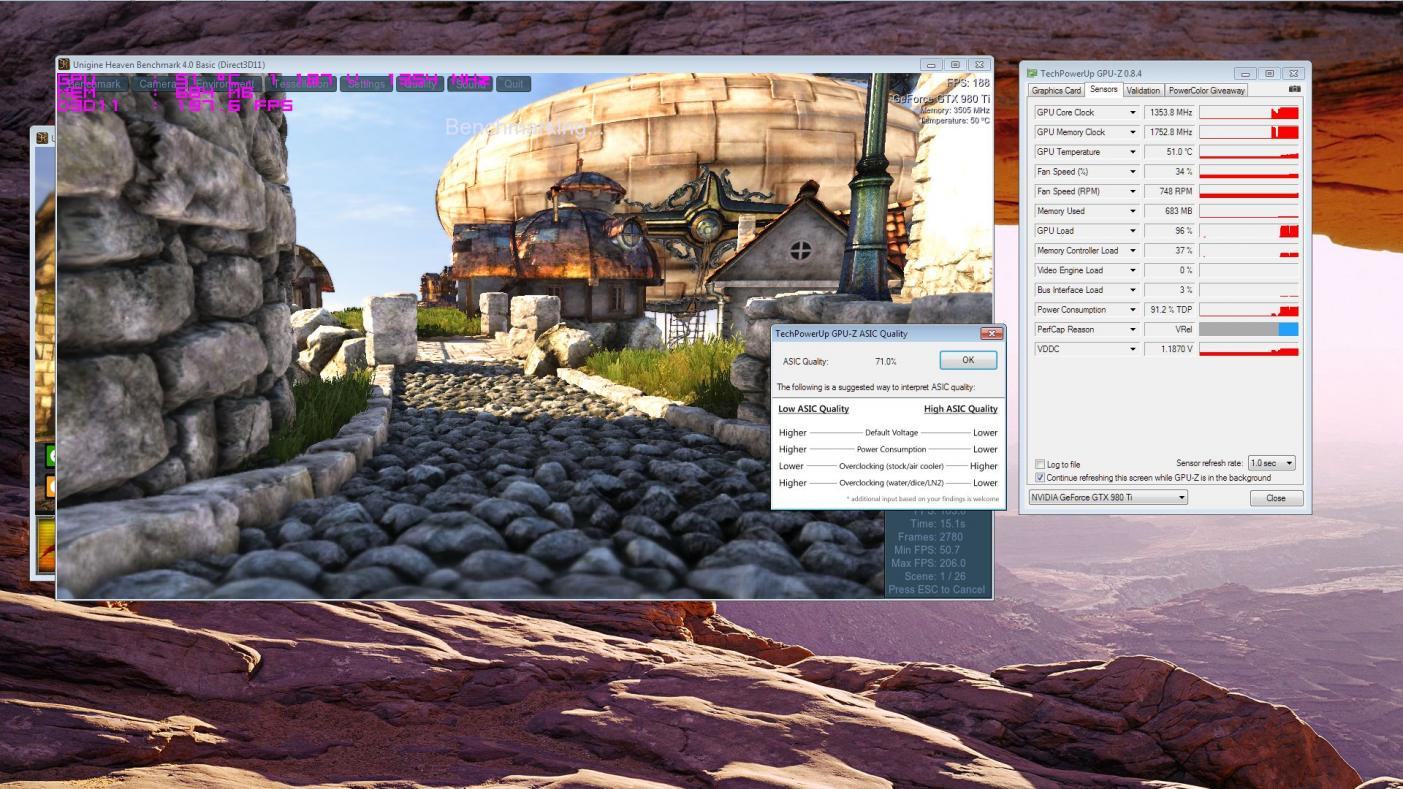1403x789 pixels.
Task: Click the GPU-Z screenshot camera icon
Action: point(1294,89)
